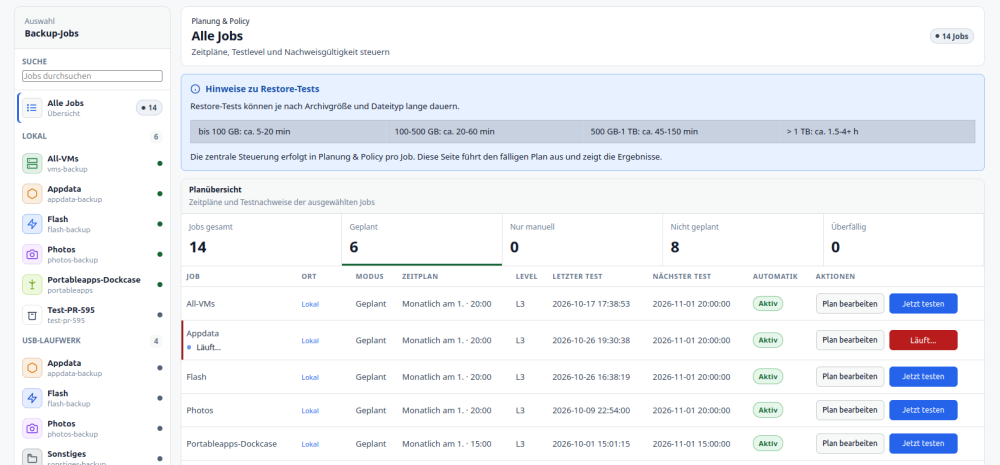The image size is (1000, 465).
Task: Select the All-VMs server icon under Lokal
Action: point(32,163)
